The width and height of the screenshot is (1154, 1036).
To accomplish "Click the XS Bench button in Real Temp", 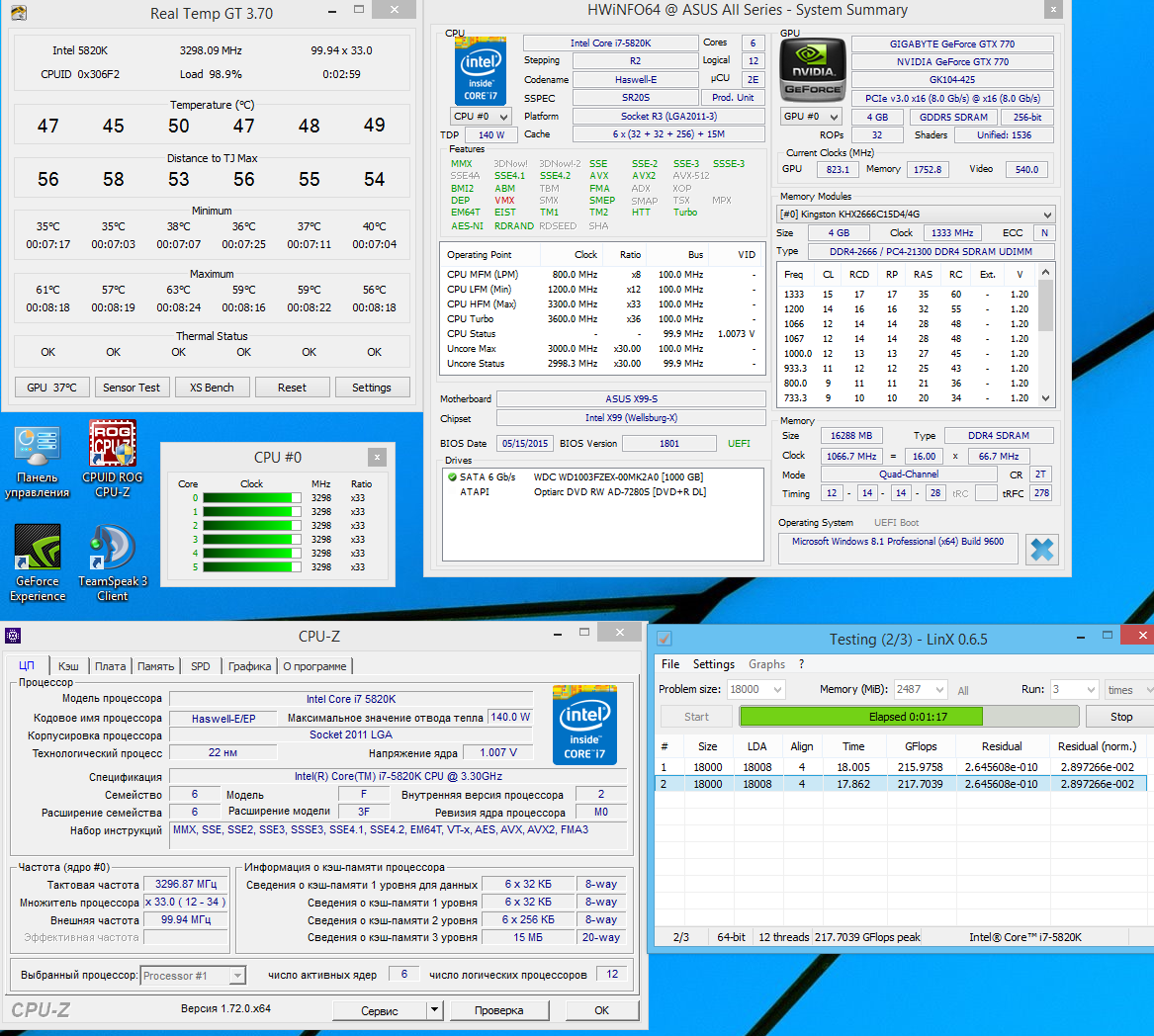I will point(212,388).
